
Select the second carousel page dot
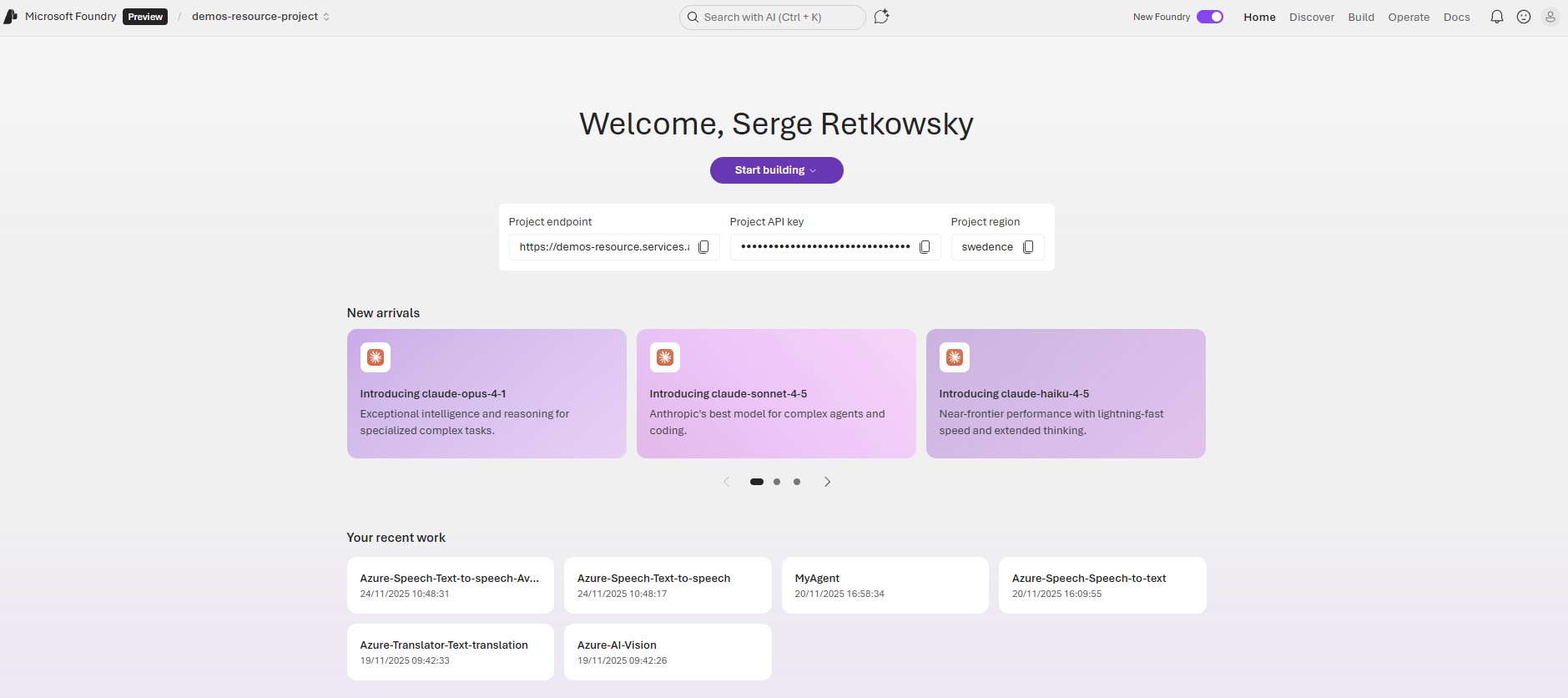click(x=777, y=482)
